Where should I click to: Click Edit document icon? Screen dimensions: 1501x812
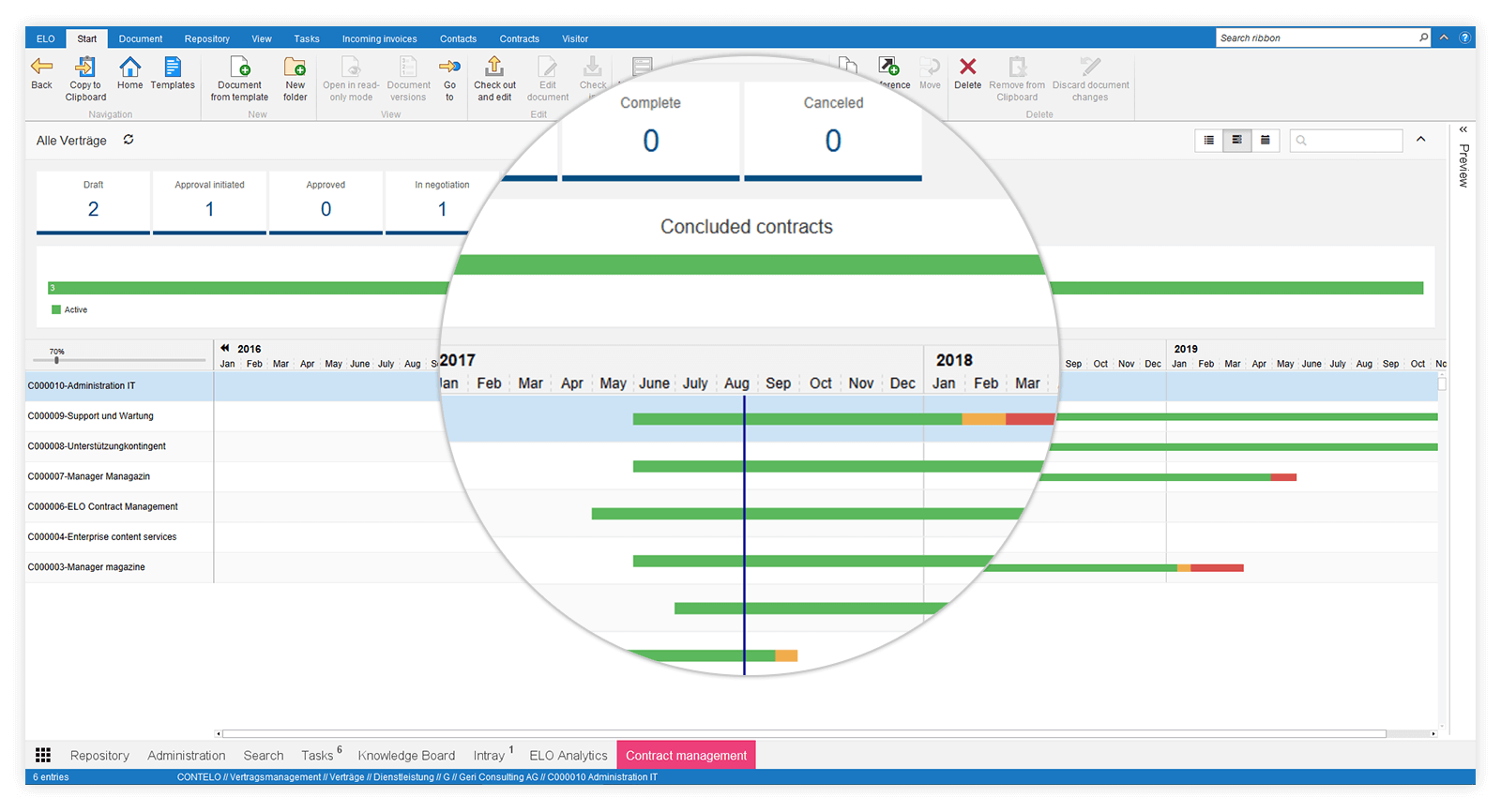point(547,67)
